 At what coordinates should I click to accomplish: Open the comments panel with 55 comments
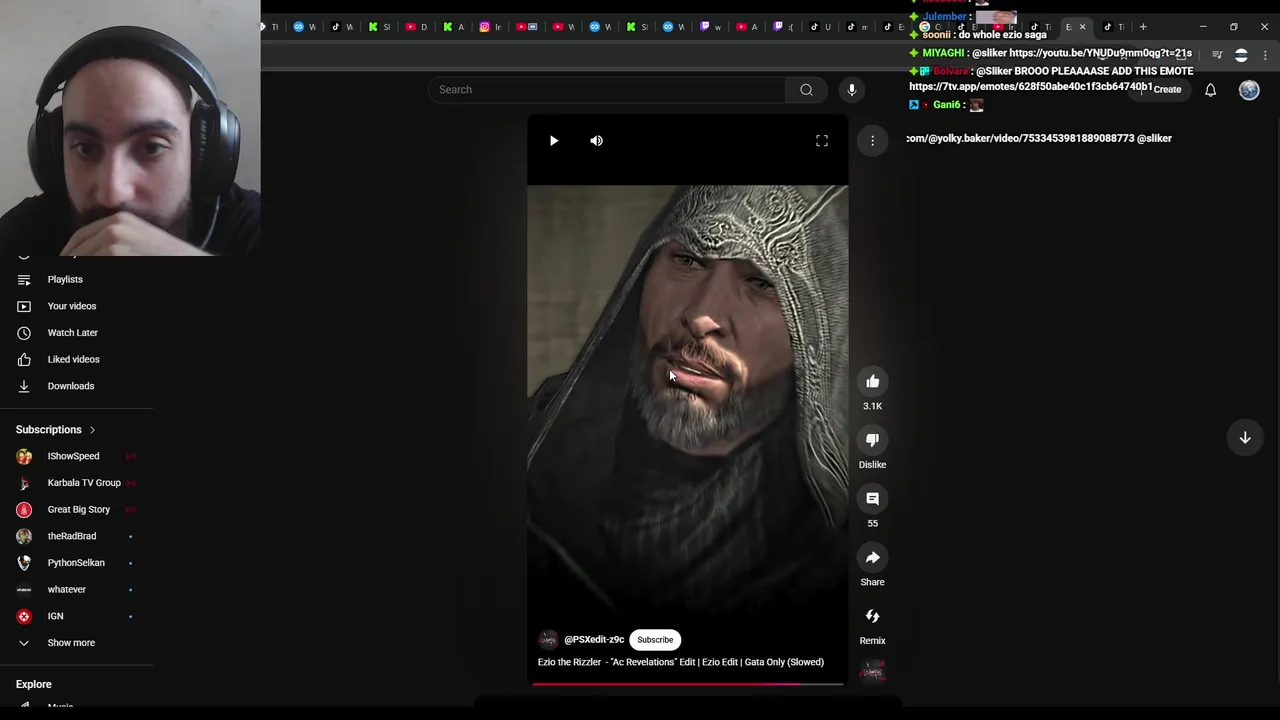point(872,499)
